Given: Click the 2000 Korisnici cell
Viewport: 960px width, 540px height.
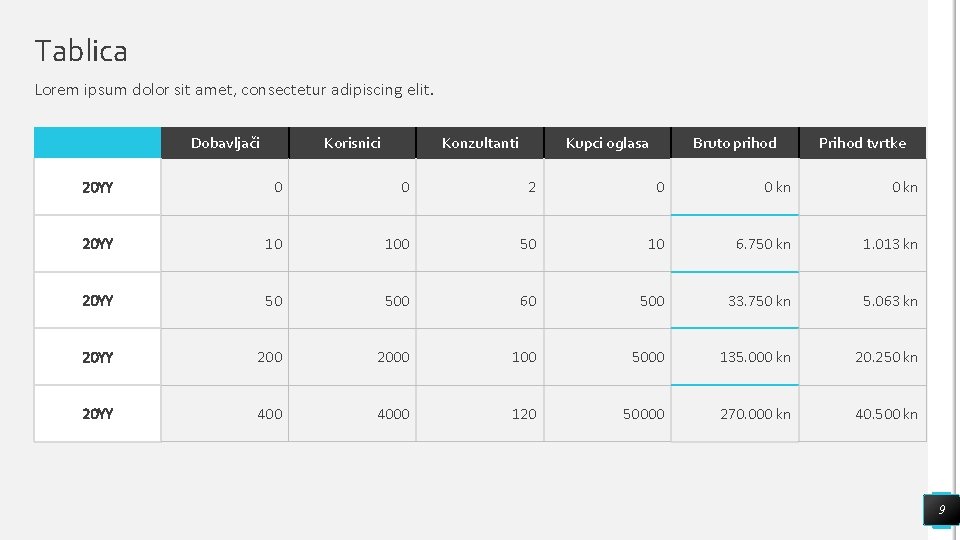Looking at the screenshot, I should (393, 357).
